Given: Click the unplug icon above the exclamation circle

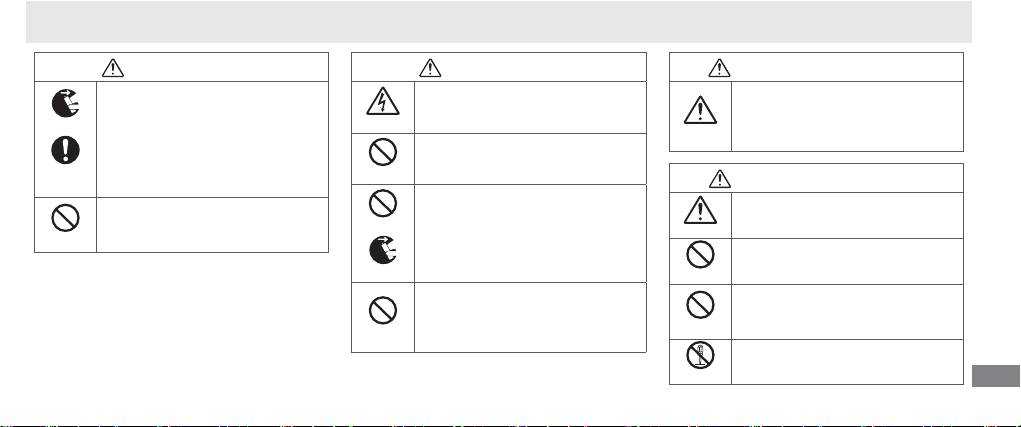Looking at the screenshot, I should (66, 102).
